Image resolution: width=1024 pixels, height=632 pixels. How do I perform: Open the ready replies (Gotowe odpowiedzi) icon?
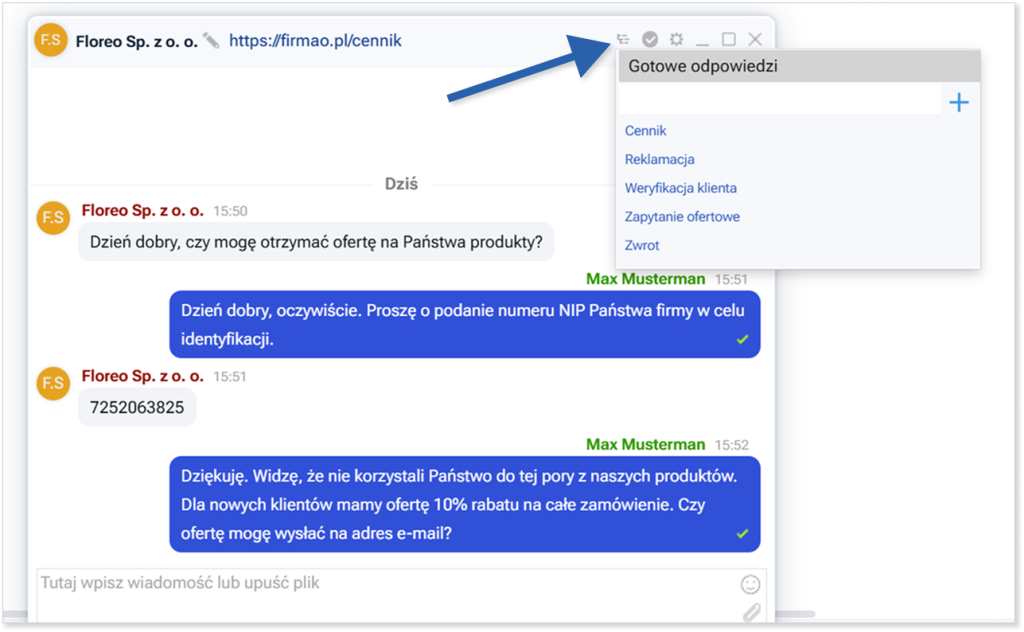(x=623, y=40)
